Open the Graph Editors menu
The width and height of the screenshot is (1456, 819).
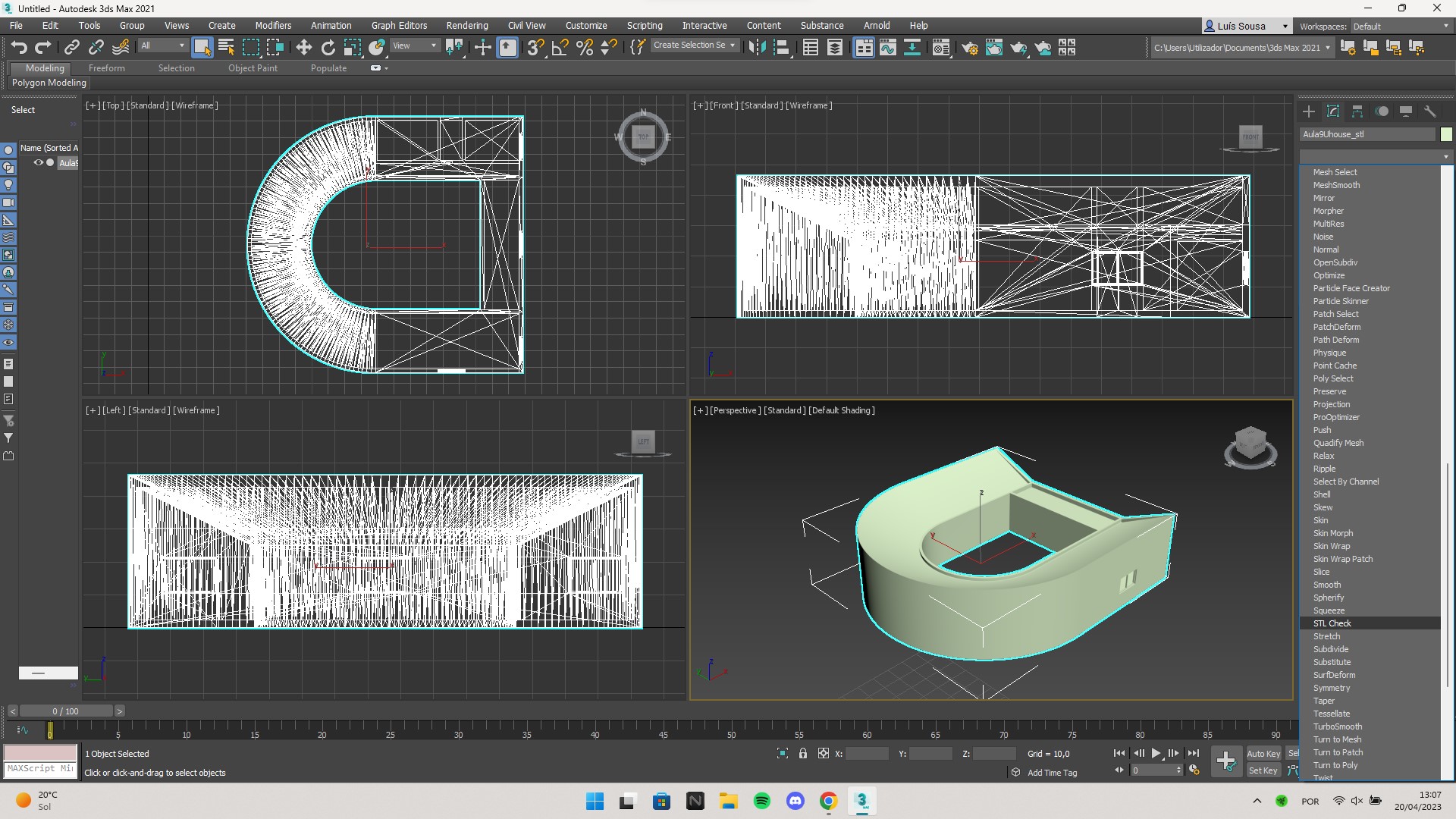click(399, 26)
